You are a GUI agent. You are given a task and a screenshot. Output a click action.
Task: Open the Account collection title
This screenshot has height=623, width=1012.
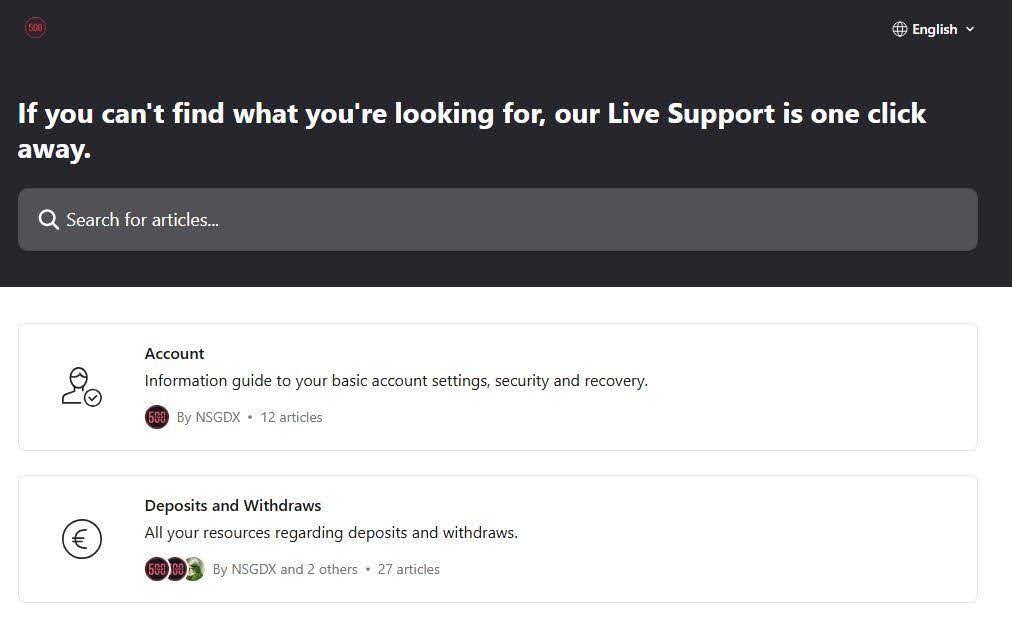coord(174,353)
